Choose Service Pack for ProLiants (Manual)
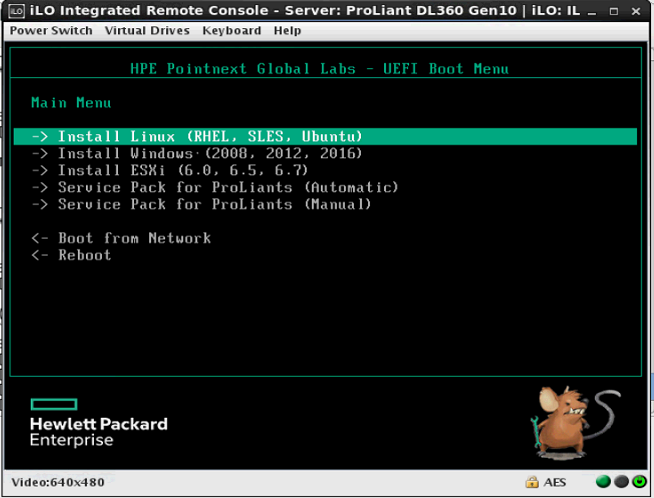 201,204
